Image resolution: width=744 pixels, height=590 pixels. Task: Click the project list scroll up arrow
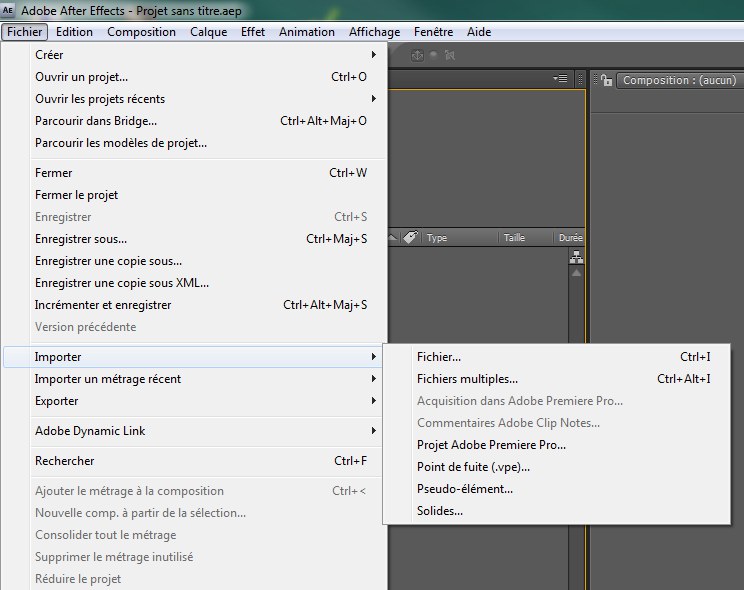click(576, 273)
